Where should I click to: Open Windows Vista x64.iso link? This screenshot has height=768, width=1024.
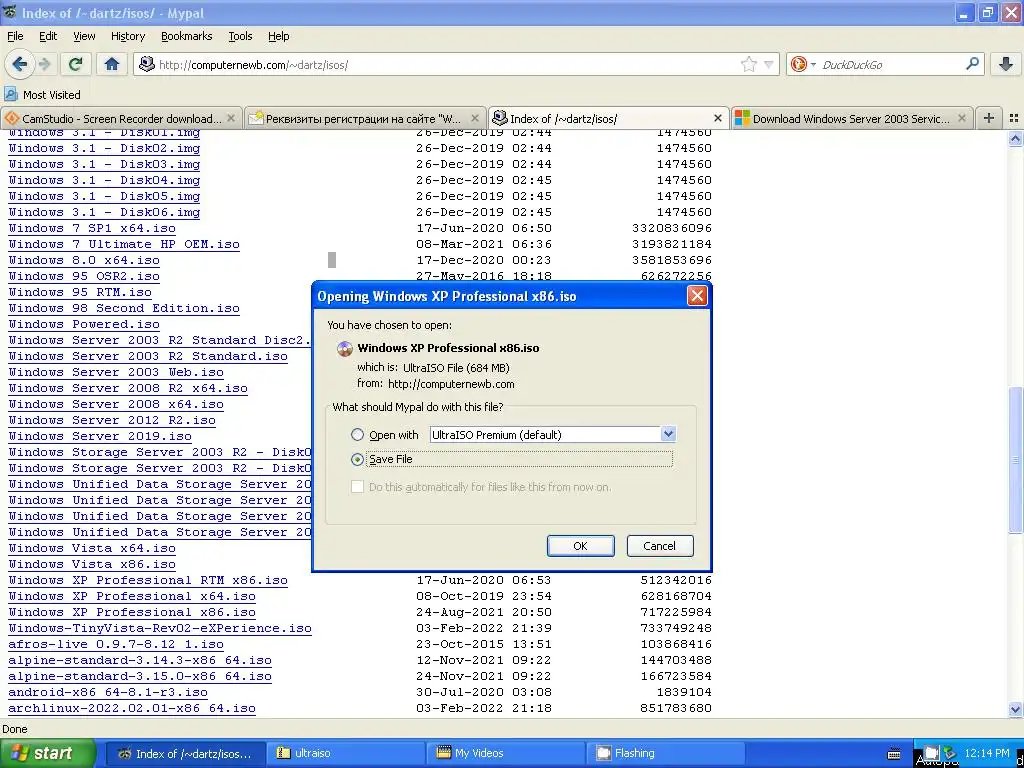coord(92,548)
